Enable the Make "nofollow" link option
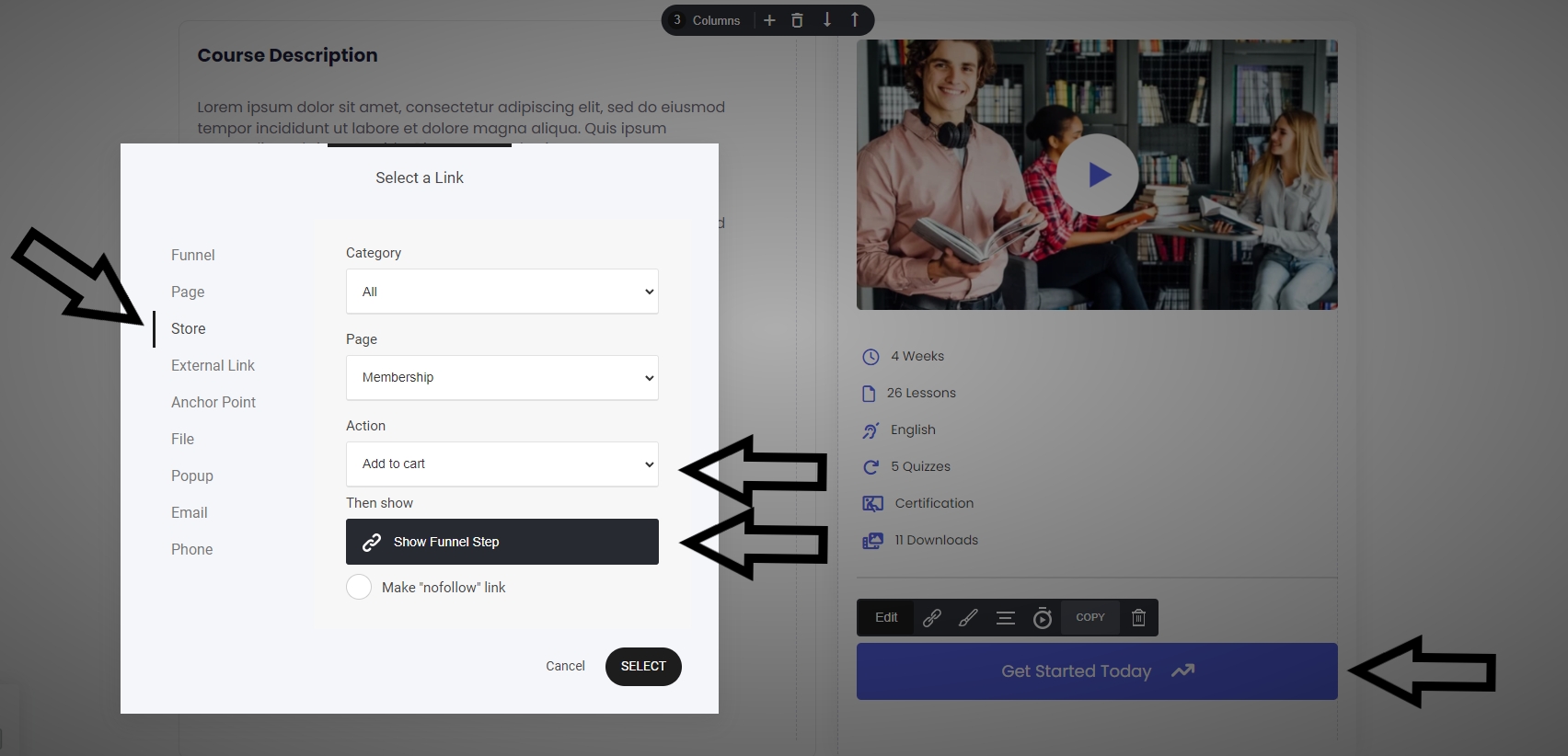1568x756 pixels. (359, 587)
